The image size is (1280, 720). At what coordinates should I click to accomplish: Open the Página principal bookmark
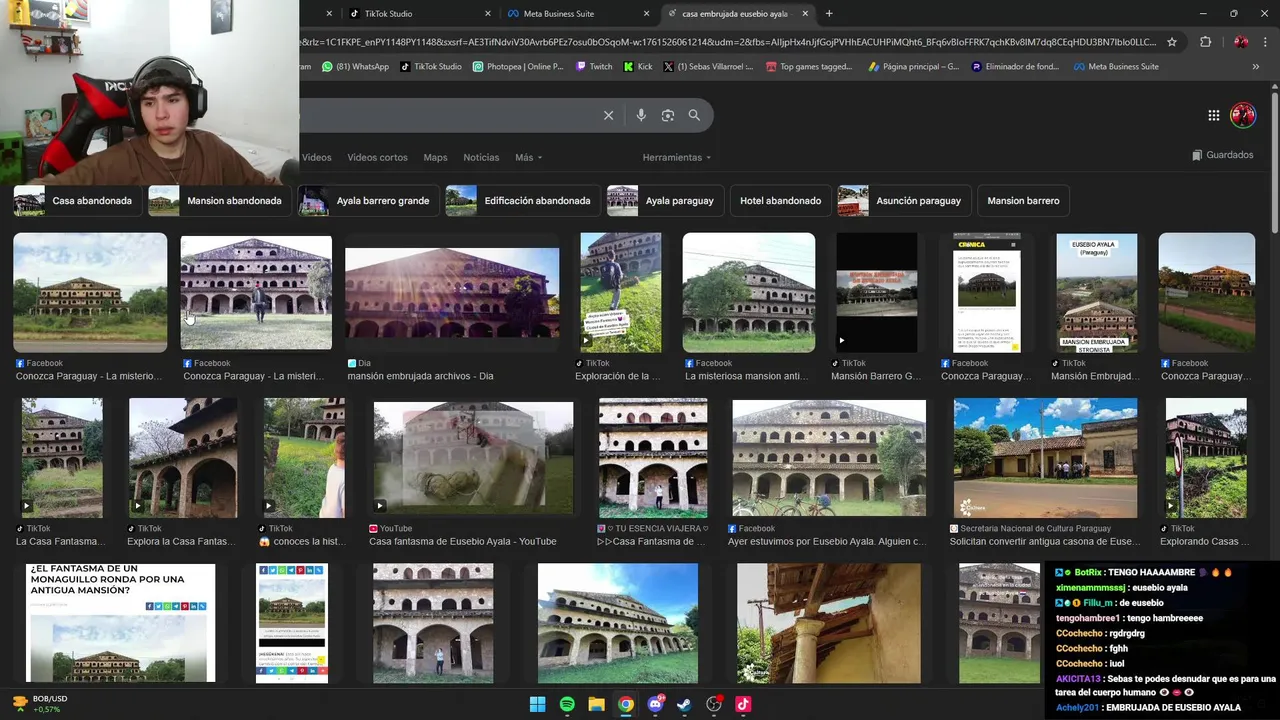[913, 67]
